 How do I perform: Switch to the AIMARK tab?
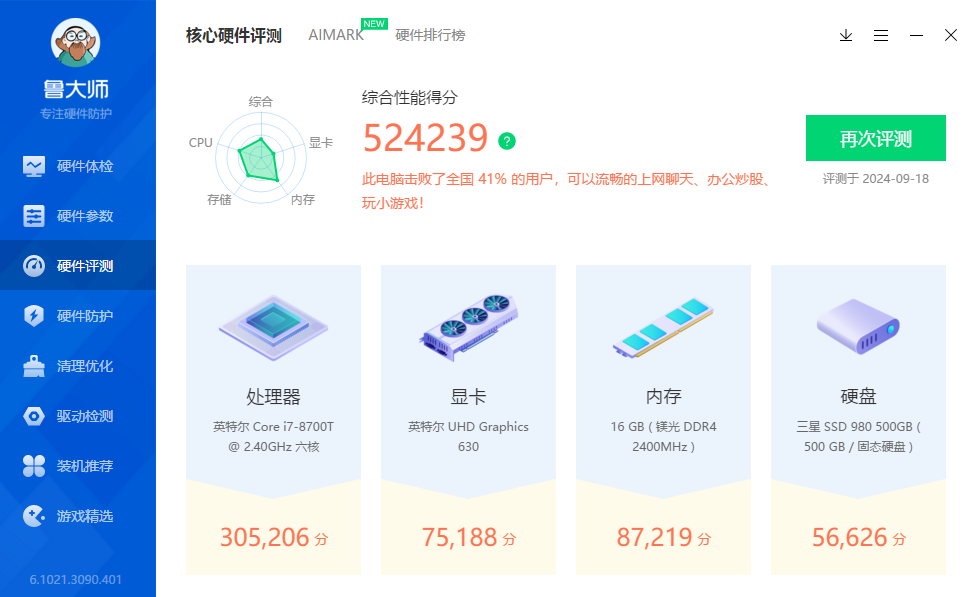pyautogui.click(x=336, y=35)
